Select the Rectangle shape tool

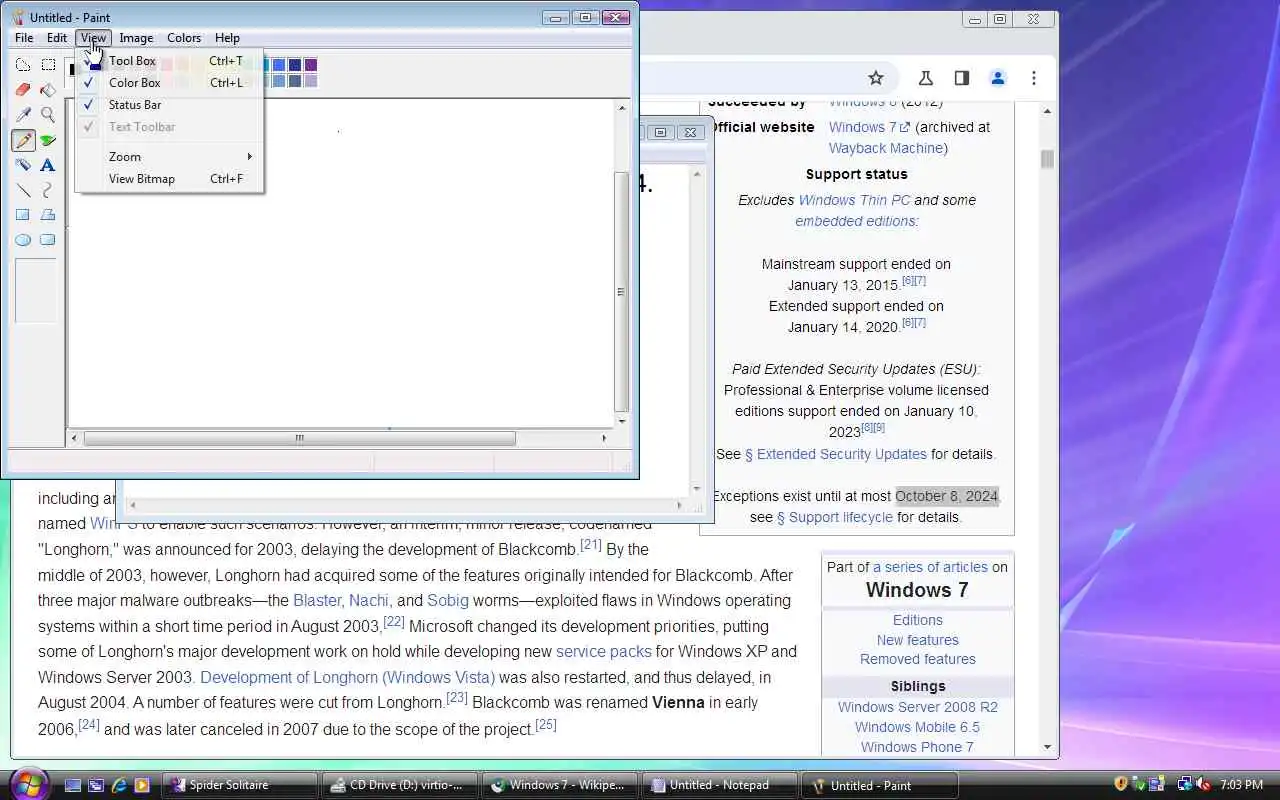tap(23, 215)
